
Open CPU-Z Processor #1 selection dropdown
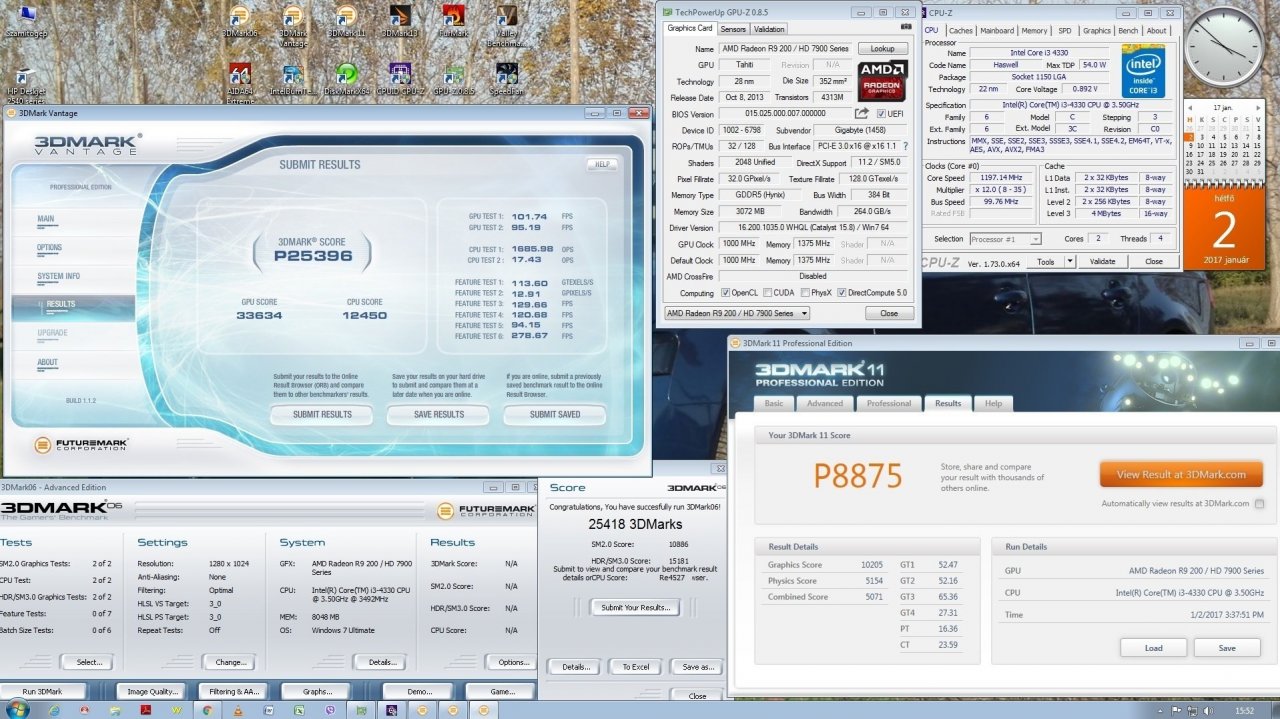click(x=1005, y=239)
